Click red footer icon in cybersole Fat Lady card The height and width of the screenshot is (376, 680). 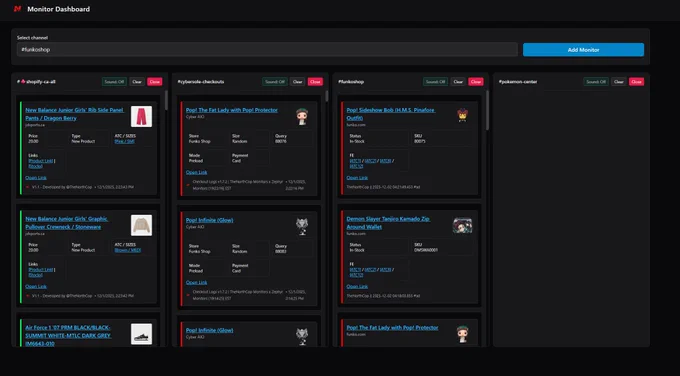point(188,185)
